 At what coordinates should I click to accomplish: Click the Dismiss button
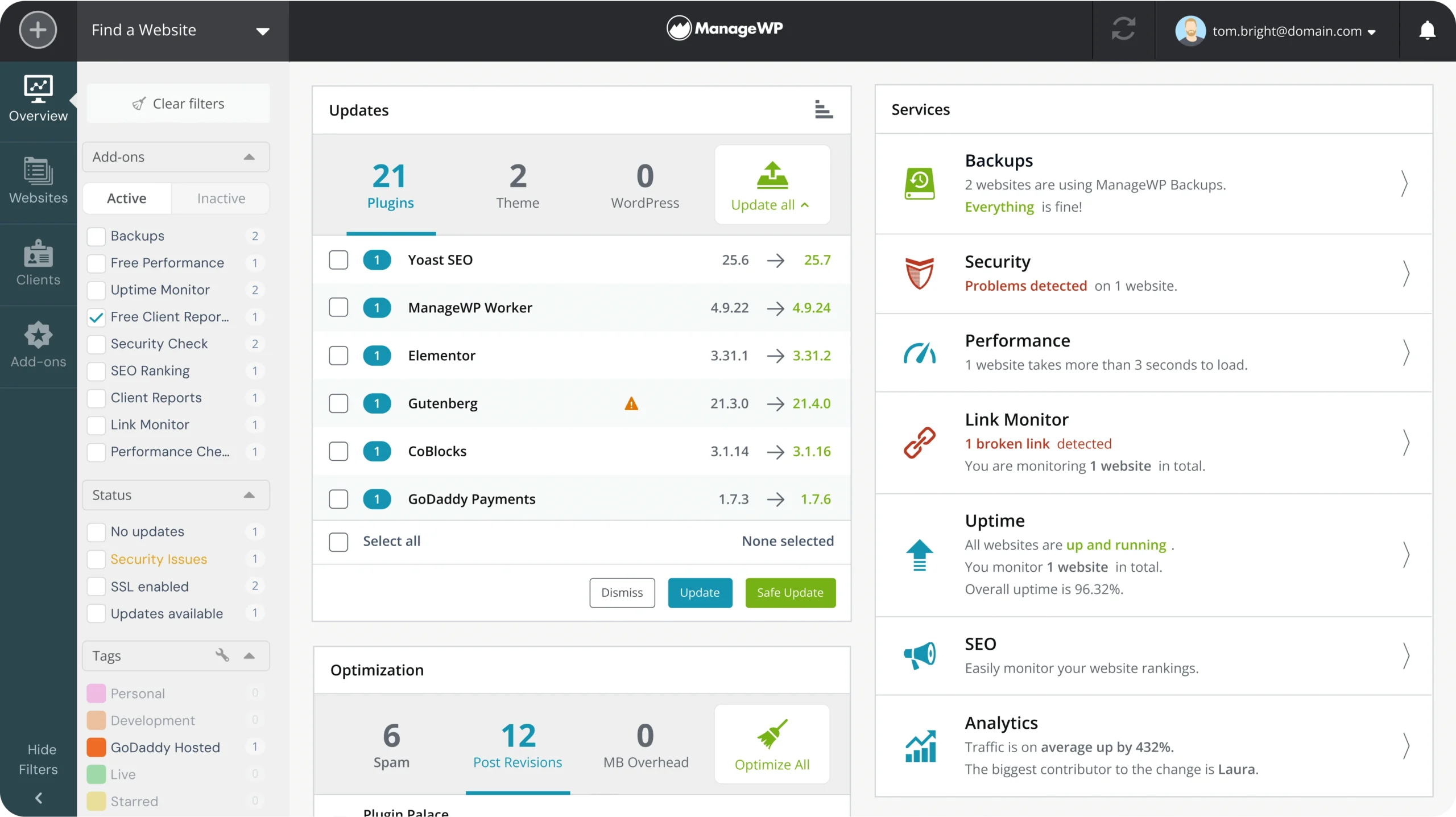click(622, 593)
